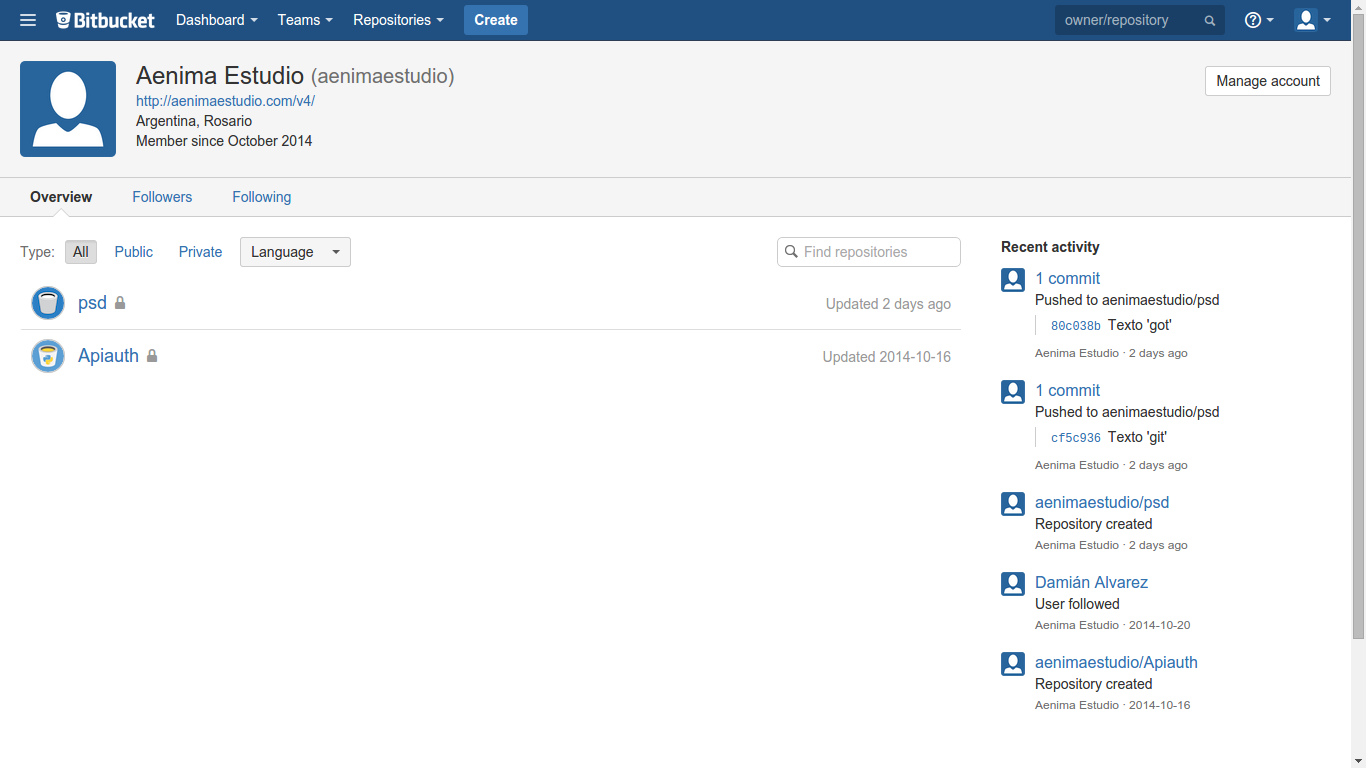Viewport: 1366px width, 768px height.
Task: Open the Apiauth repository link
Action: (x=108, y=356)
